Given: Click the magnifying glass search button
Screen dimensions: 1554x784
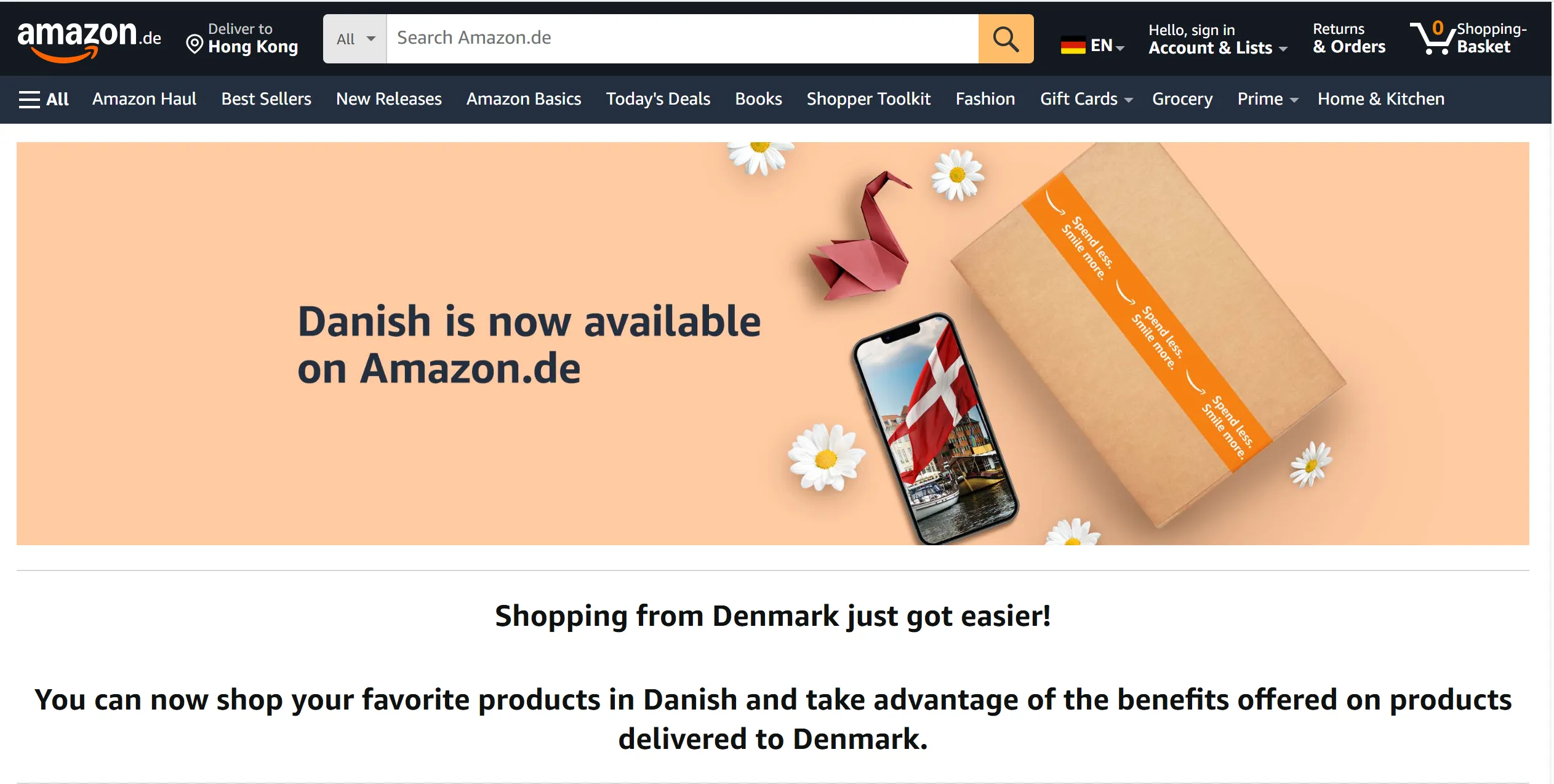Looking at the screenshot, I should tap(1006, 39).
